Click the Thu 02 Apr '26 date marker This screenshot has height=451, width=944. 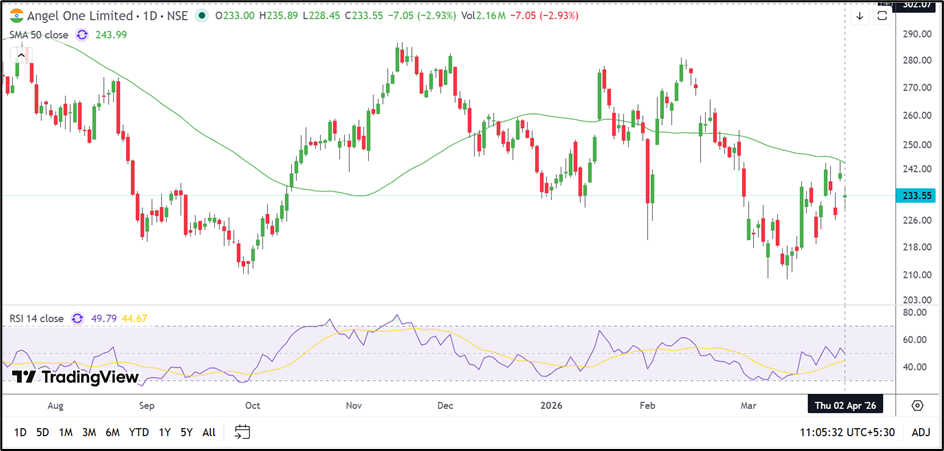846,406
